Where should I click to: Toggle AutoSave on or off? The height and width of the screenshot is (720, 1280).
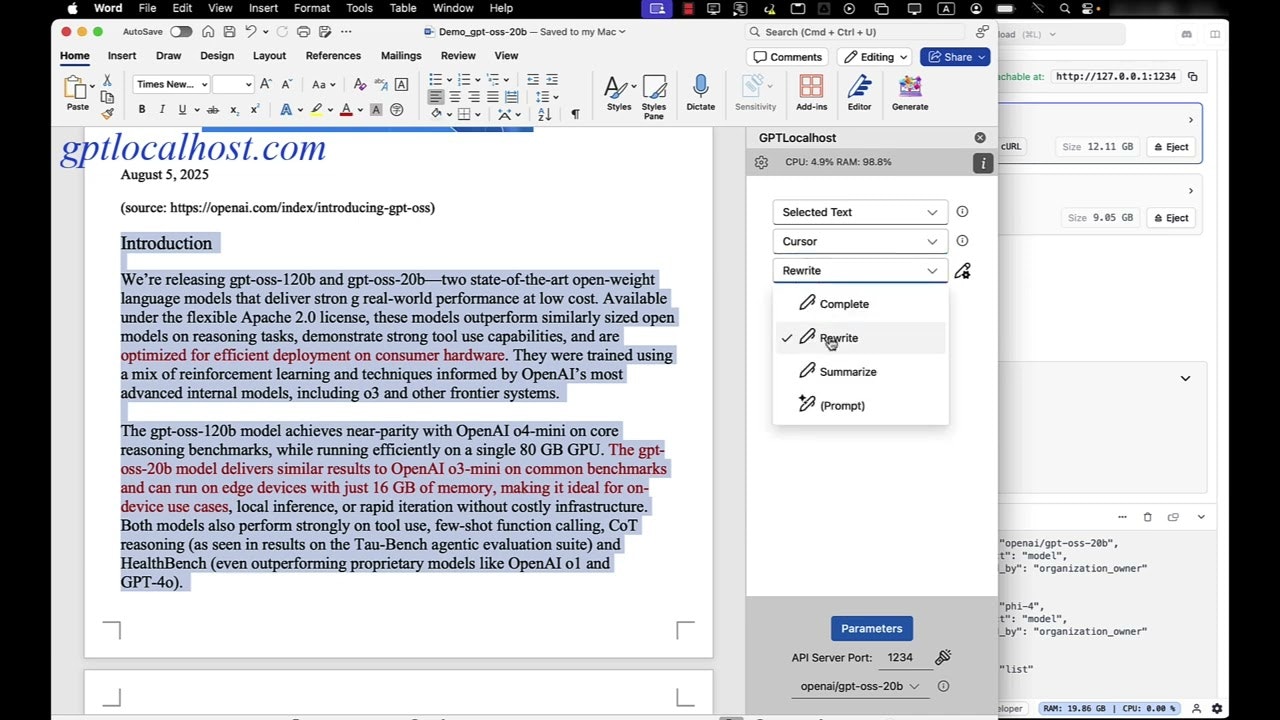pyautogui.click(x=180, y=31)
